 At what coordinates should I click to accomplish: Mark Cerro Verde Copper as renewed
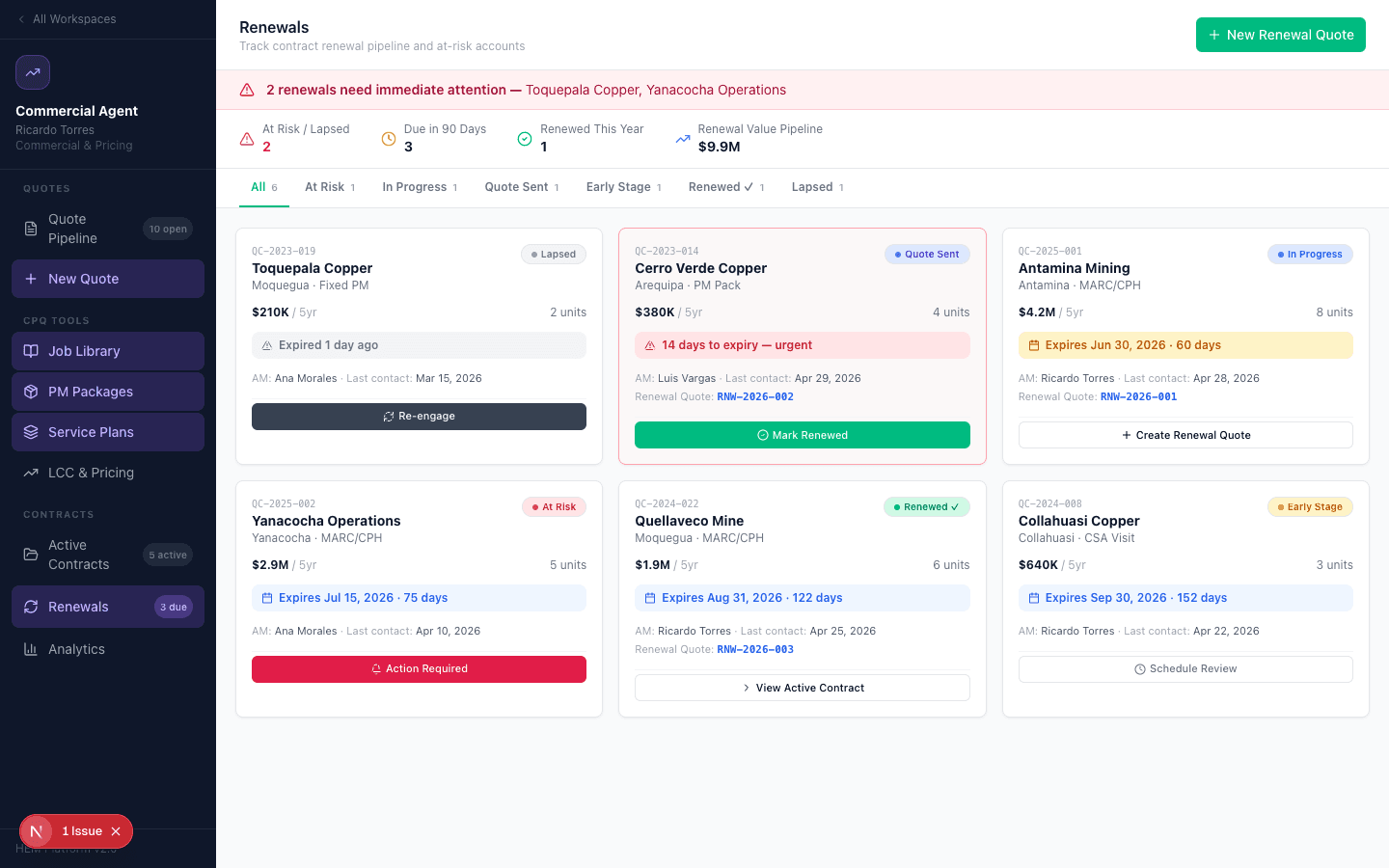click(x=803, y=435)
